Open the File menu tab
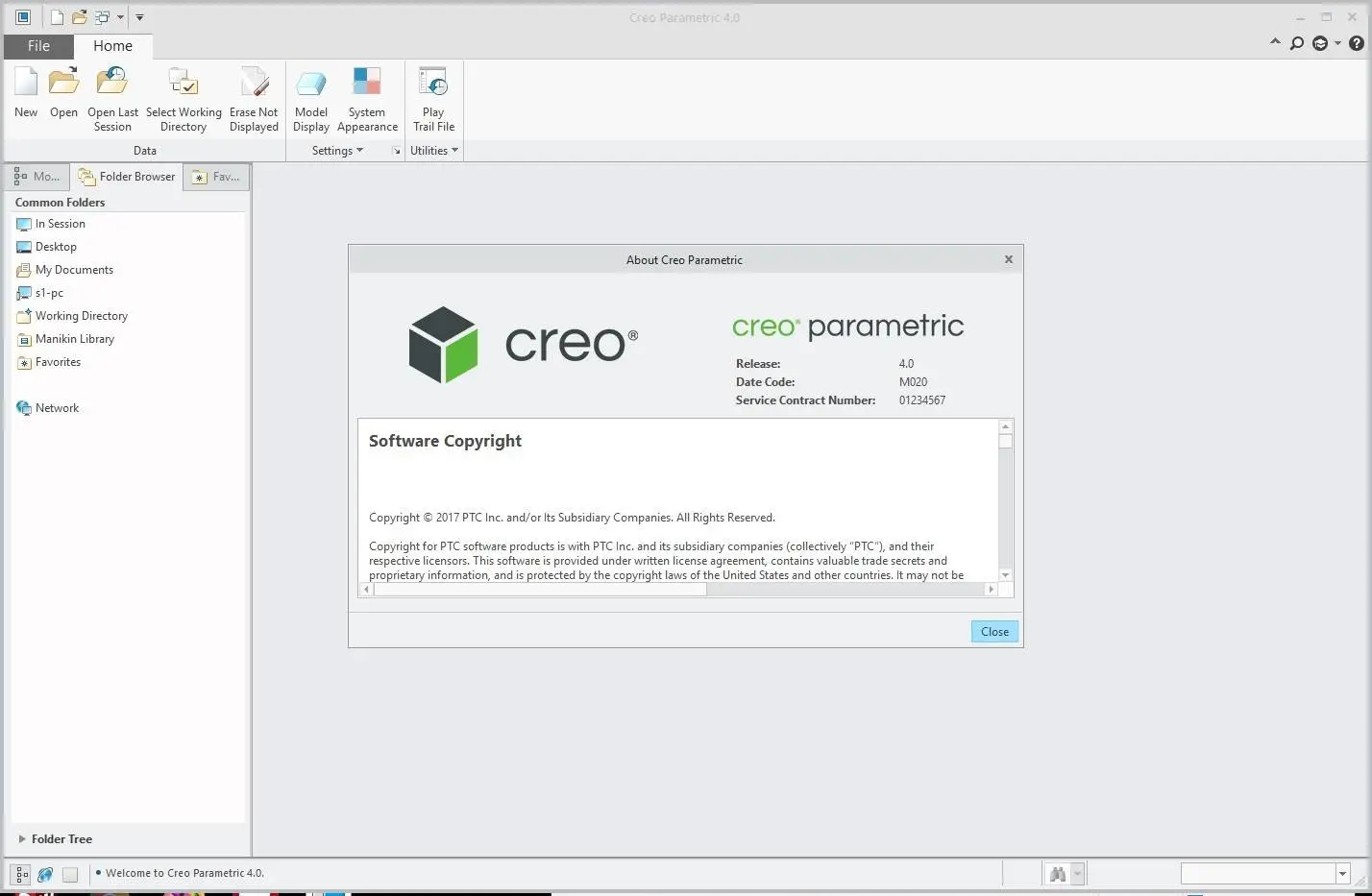1372x896 pixels. [x=38, y=46]
